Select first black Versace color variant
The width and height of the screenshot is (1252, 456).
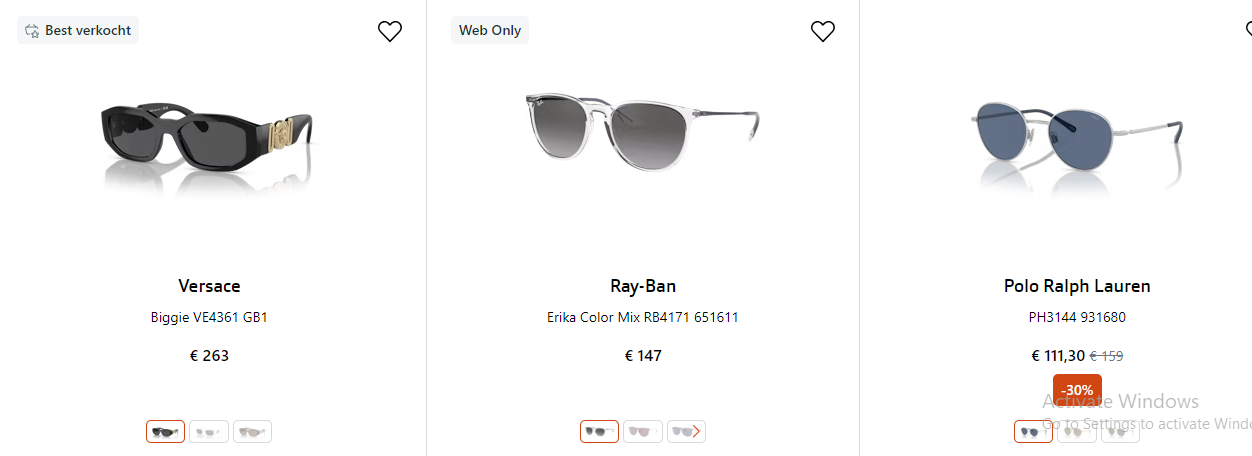tap(165, 432)
